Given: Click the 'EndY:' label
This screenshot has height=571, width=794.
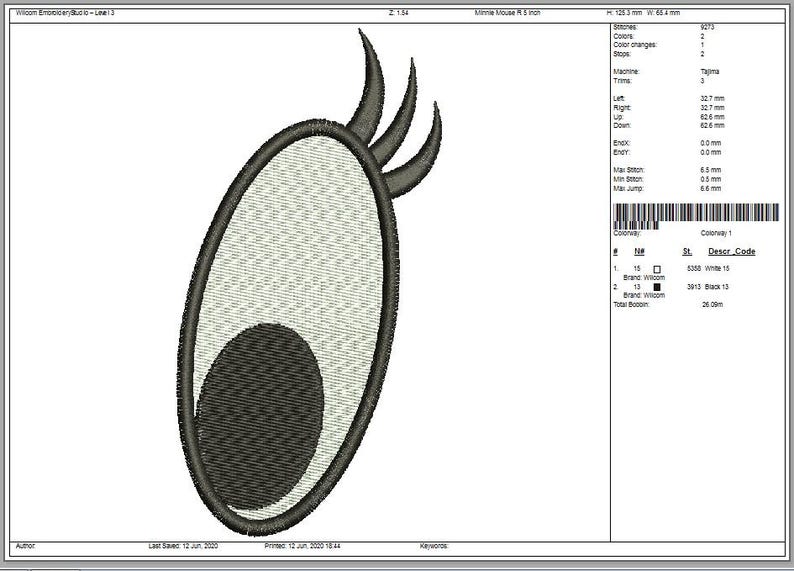Looking at the screenshot, I should 621,152.
